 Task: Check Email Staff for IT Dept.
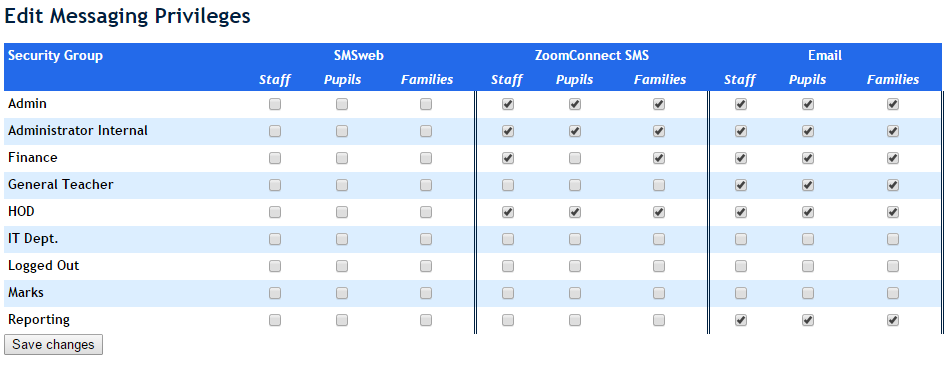tap(740, 239)
